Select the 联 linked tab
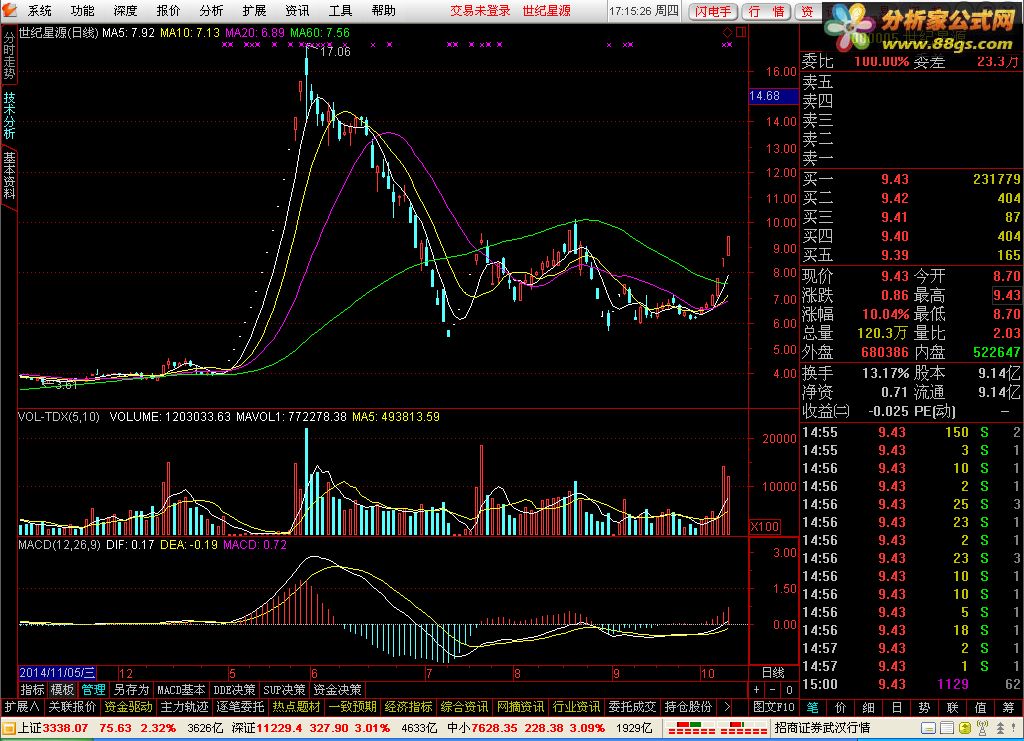This screenshot has height=741, width=1024. 952,707
